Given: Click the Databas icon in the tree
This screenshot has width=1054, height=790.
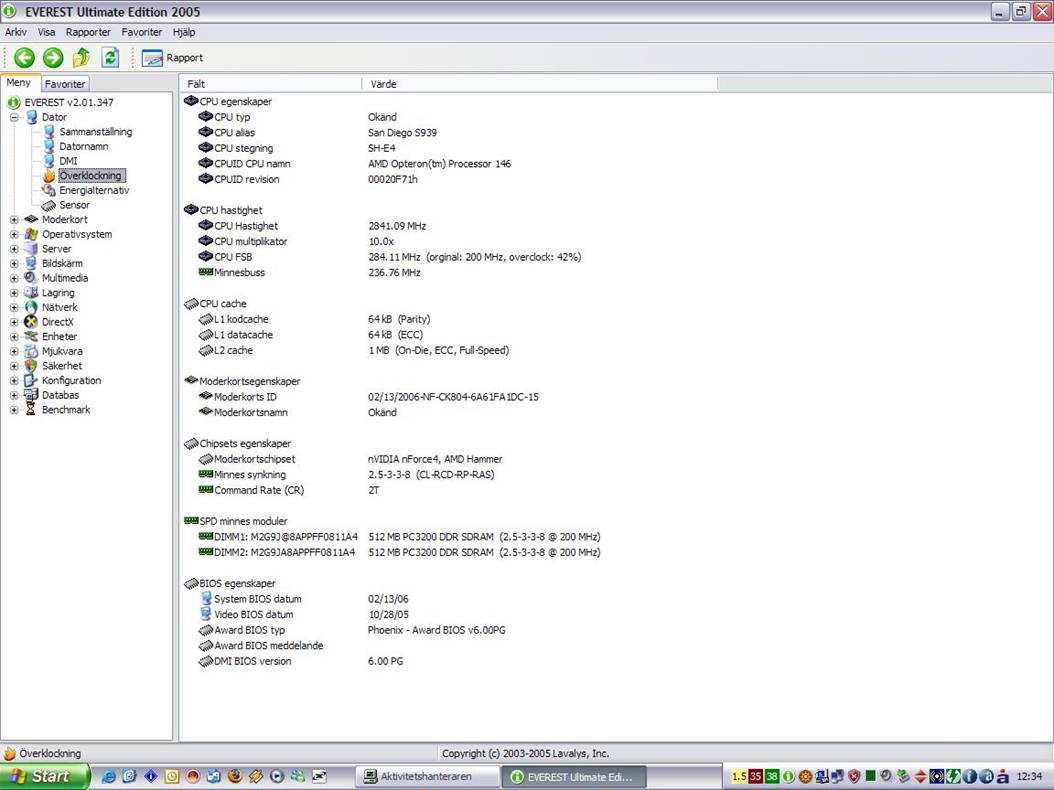Looking at the screenshot, I should click(x=31, y=395).
